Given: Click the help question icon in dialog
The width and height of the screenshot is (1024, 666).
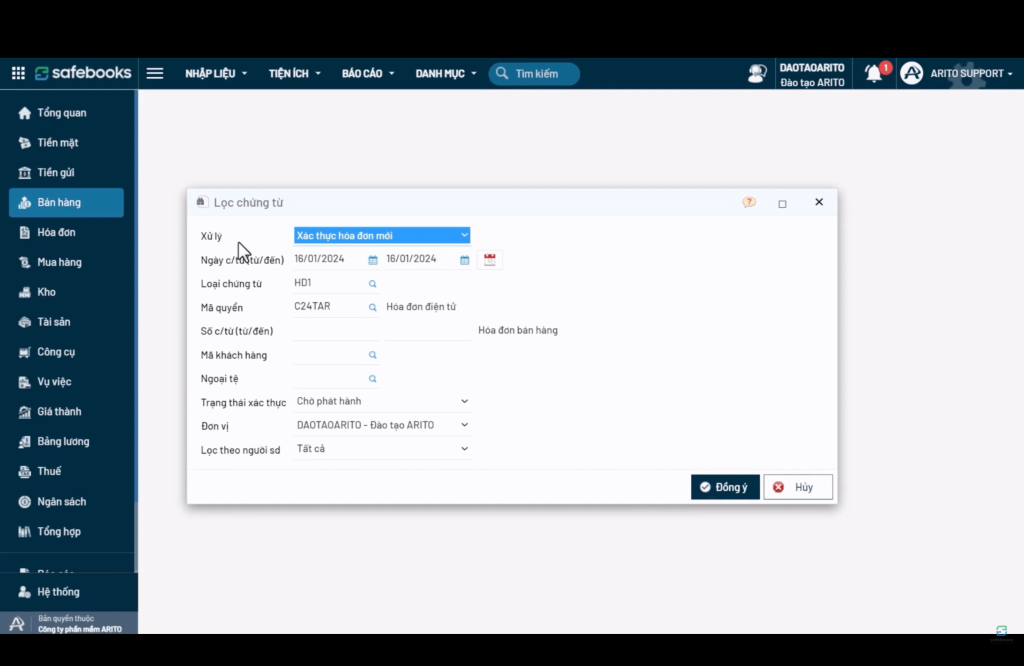Looking at the screenshot, I should pyautogui.click(x=749, y=202).
